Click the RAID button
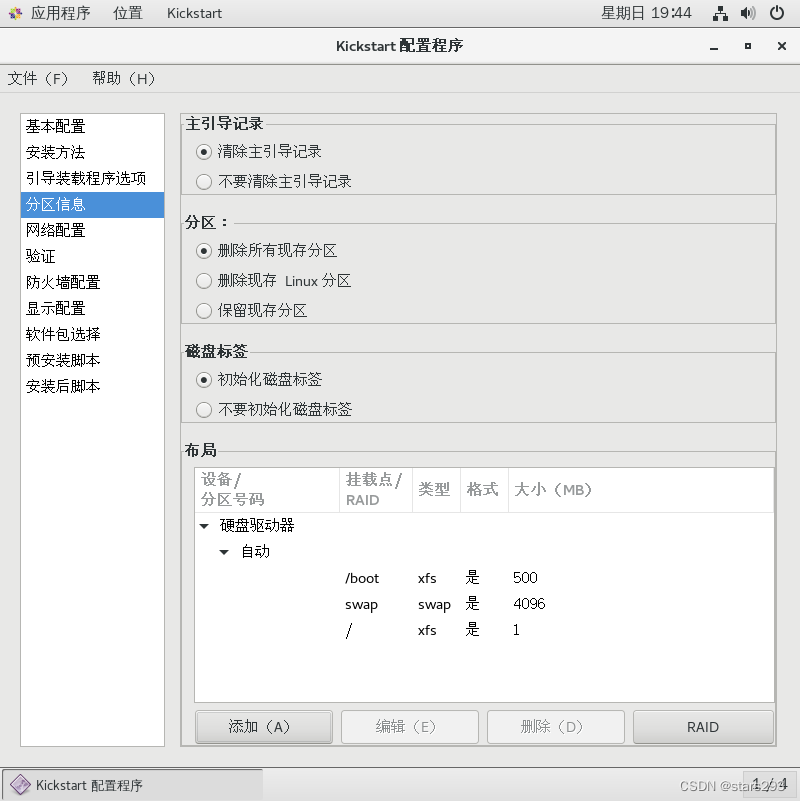 [x=703, y=726]
